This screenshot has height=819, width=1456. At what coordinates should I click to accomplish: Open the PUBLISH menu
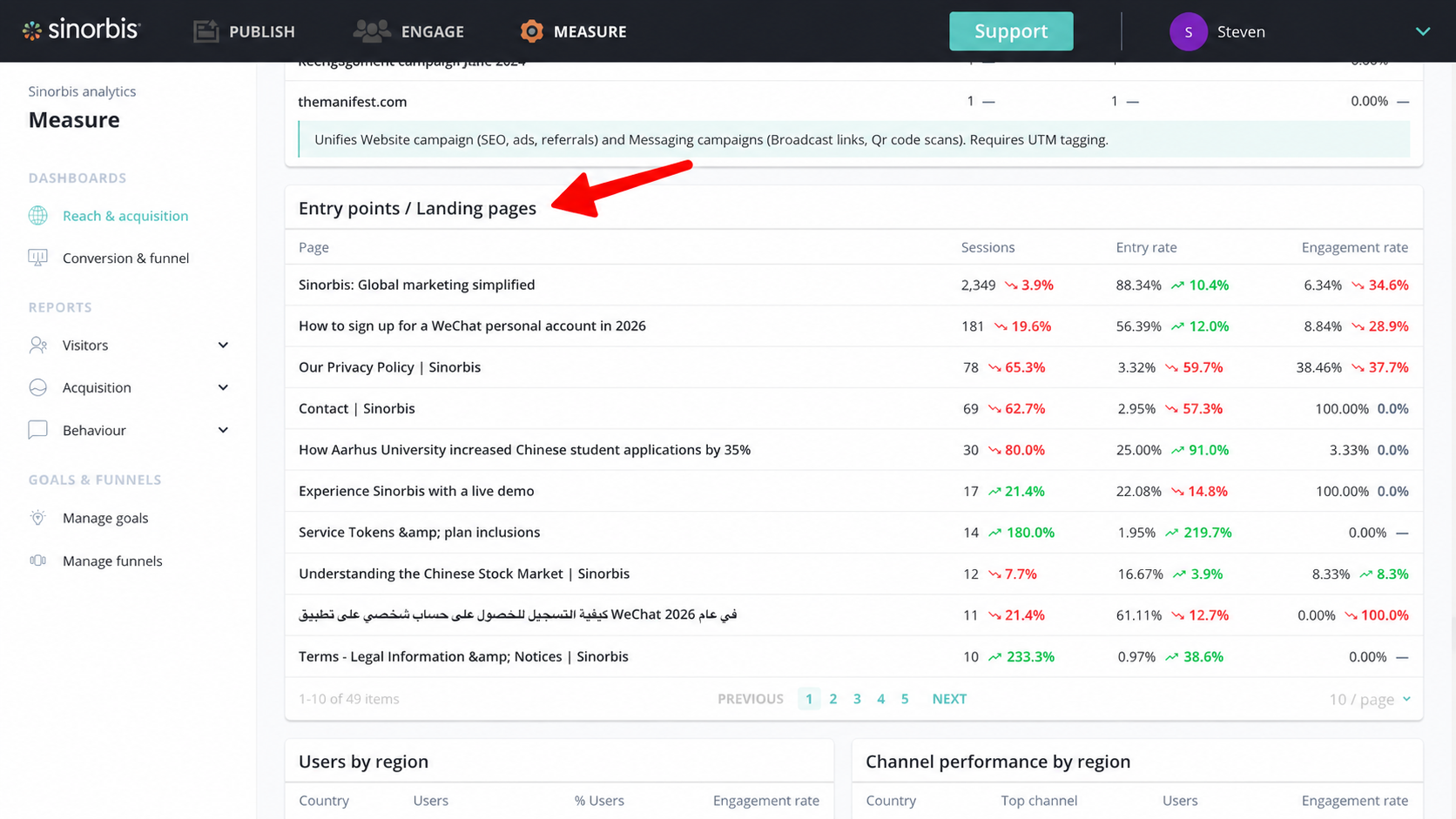pyautogui.click(x=245, y=31)
